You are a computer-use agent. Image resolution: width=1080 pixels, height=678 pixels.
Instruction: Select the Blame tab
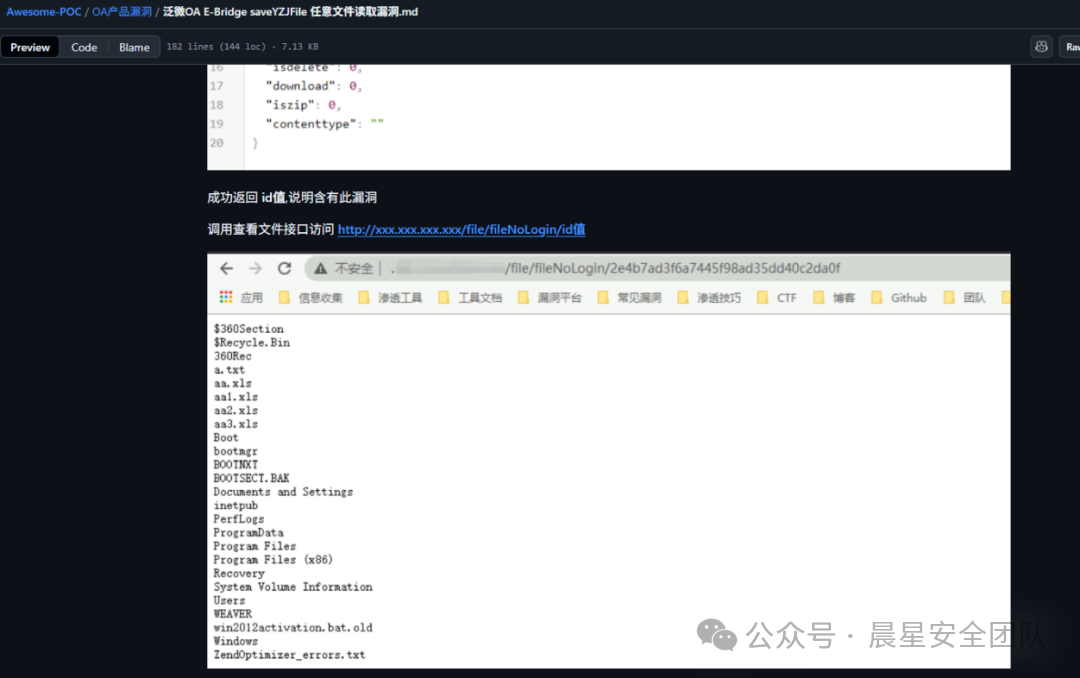coord(134,47)
